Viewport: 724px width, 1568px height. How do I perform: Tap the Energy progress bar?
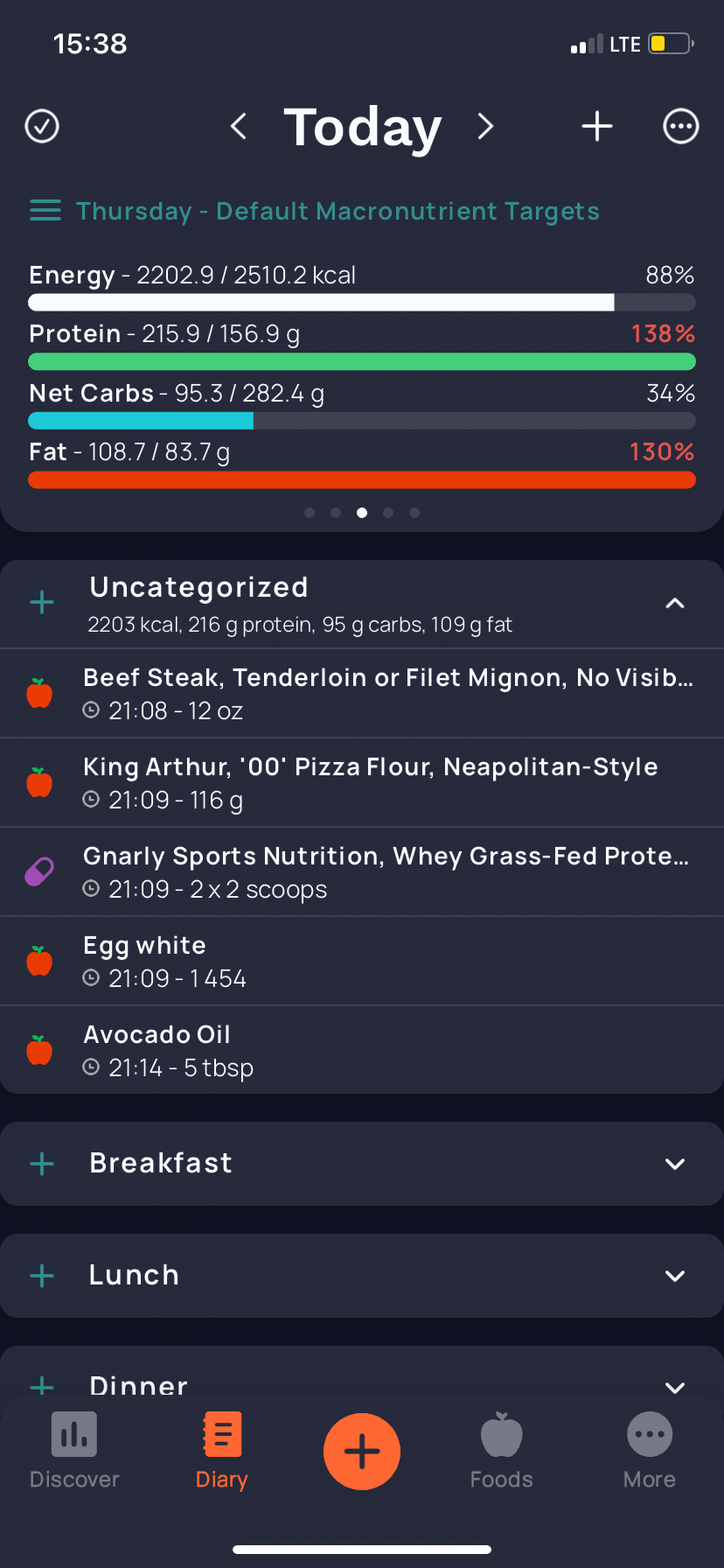click(362, 303)
